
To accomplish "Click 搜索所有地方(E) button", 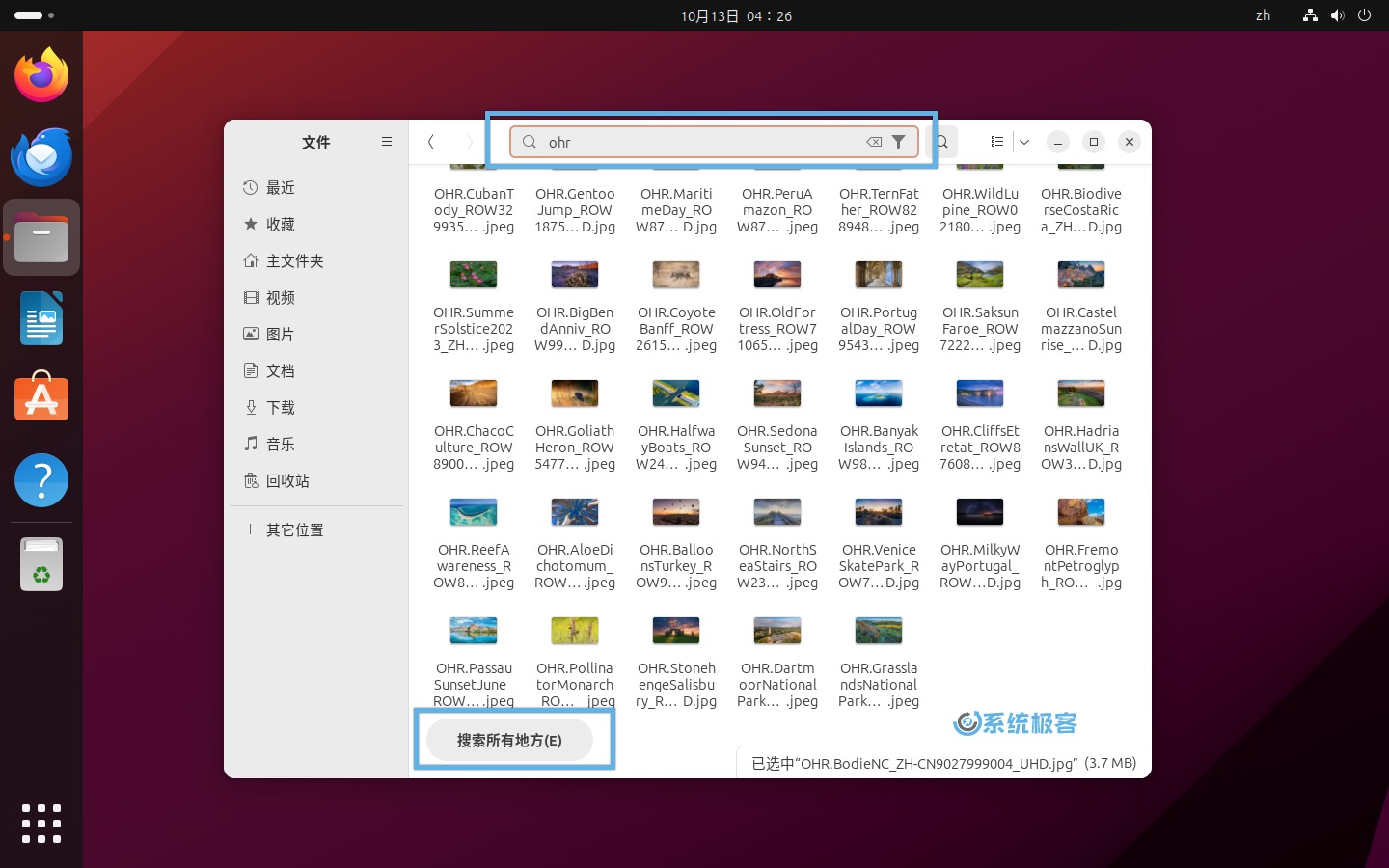I will [x=509, y=740].
